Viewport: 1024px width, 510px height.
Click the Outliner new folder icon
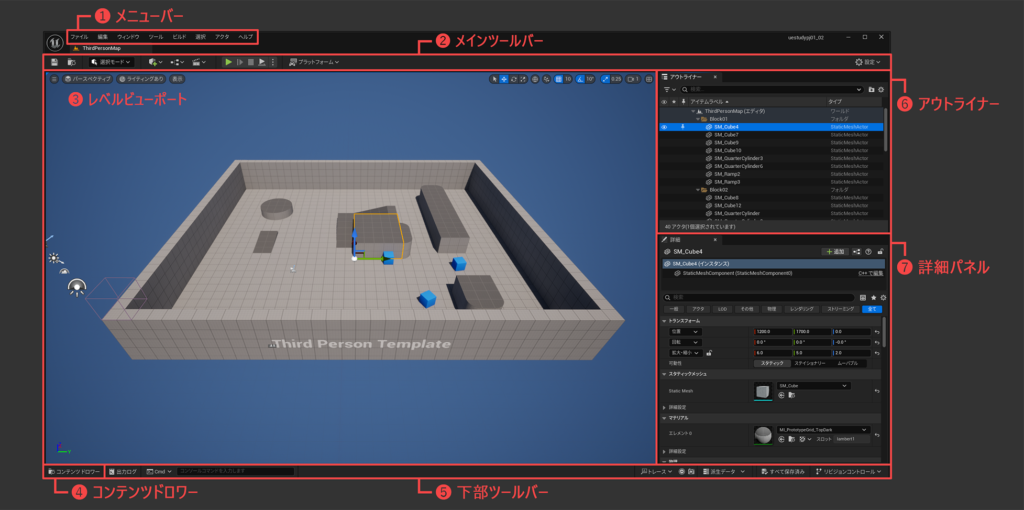pyautogui.click(x=871, y=89)
